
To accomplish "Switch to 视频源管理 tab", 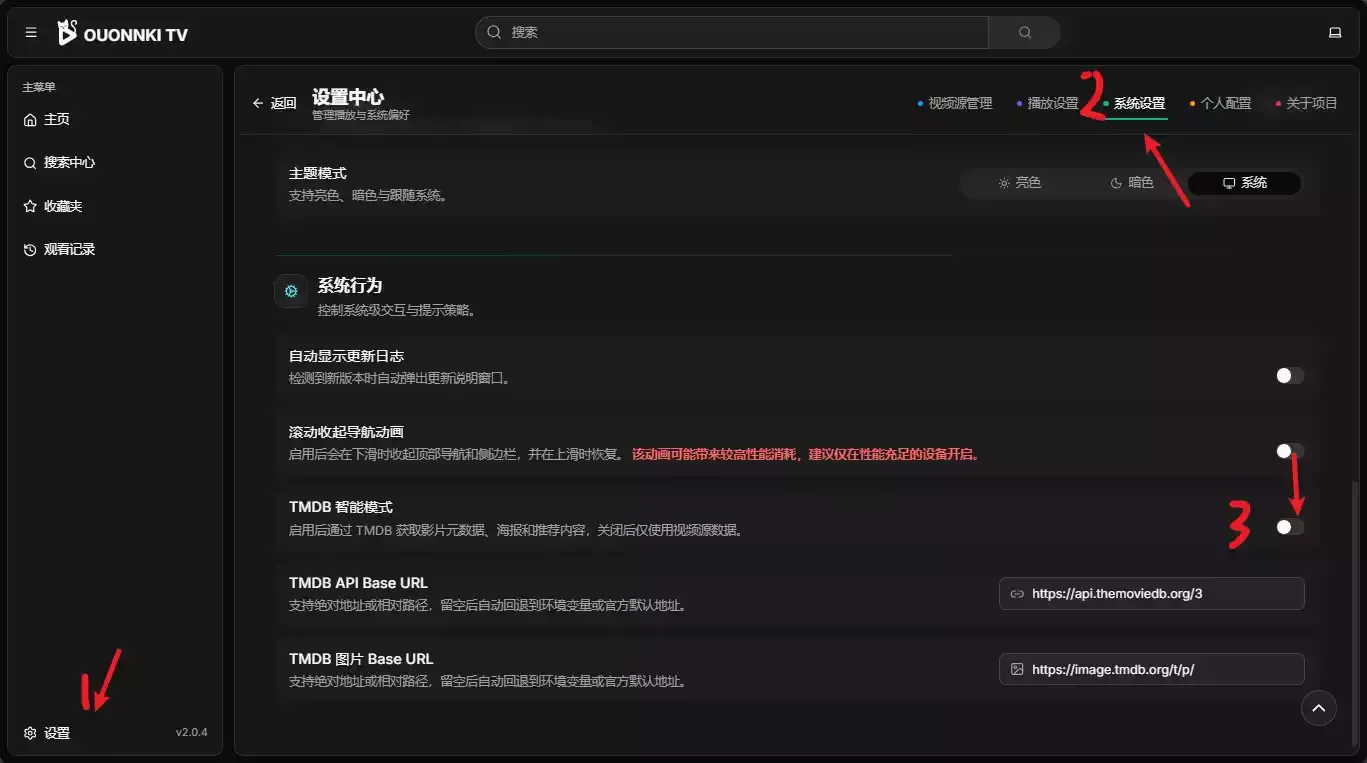I will [955, 103].
